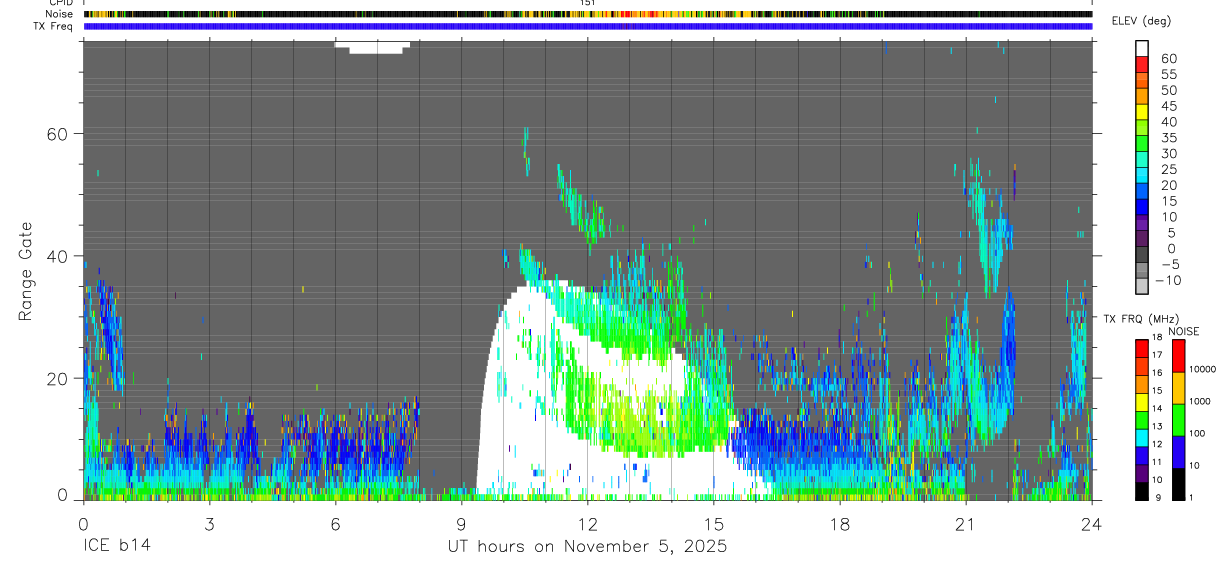Click the '25' value on ELEV scale
The width and height of the screenshot is (1228, 567).
[1168, 169]
